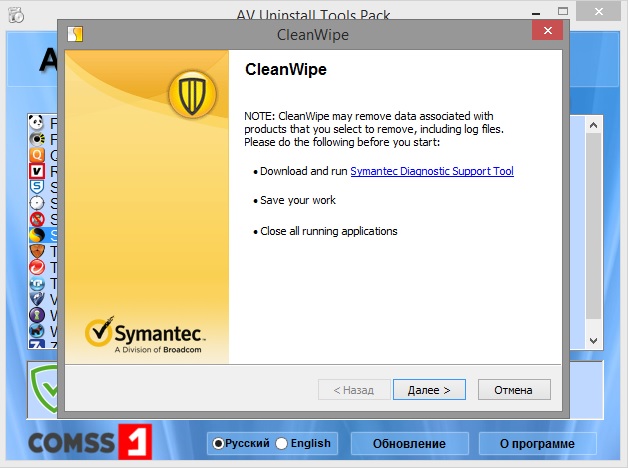Image resolution: width=628 pixels, height=468 pixels.
Task: Switch language to English radio button
Action: pyautogui.click(x=282, y=443)
